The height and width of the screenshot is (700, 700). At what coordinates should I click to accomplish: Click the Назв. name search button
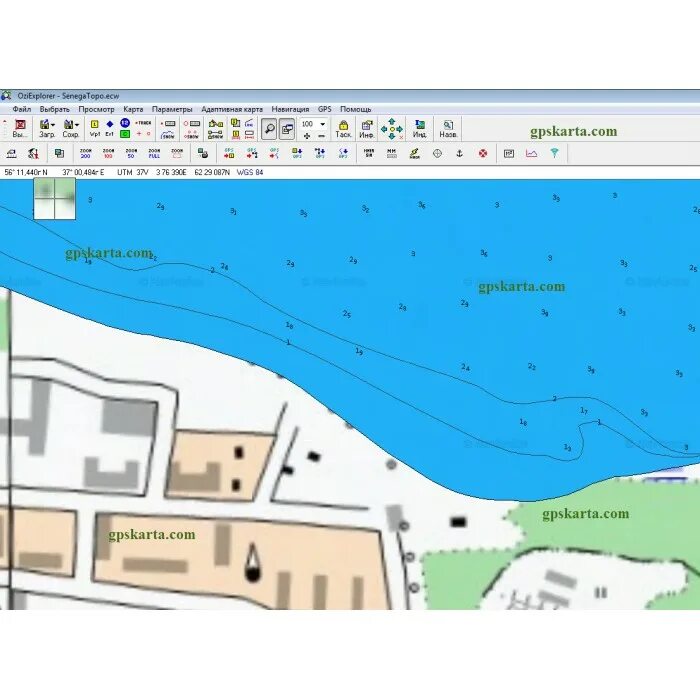(x=448, y=129)
